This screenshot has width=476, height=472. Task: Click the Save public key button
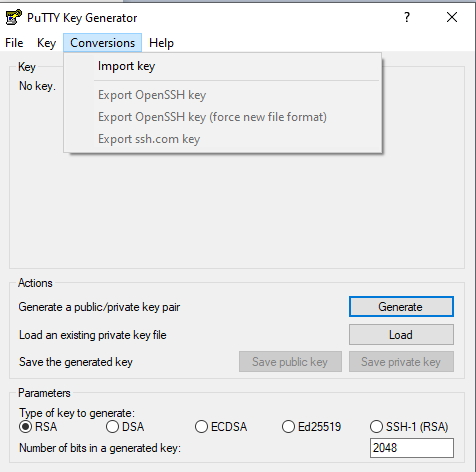pyautogui.click(x=290, y=362)
